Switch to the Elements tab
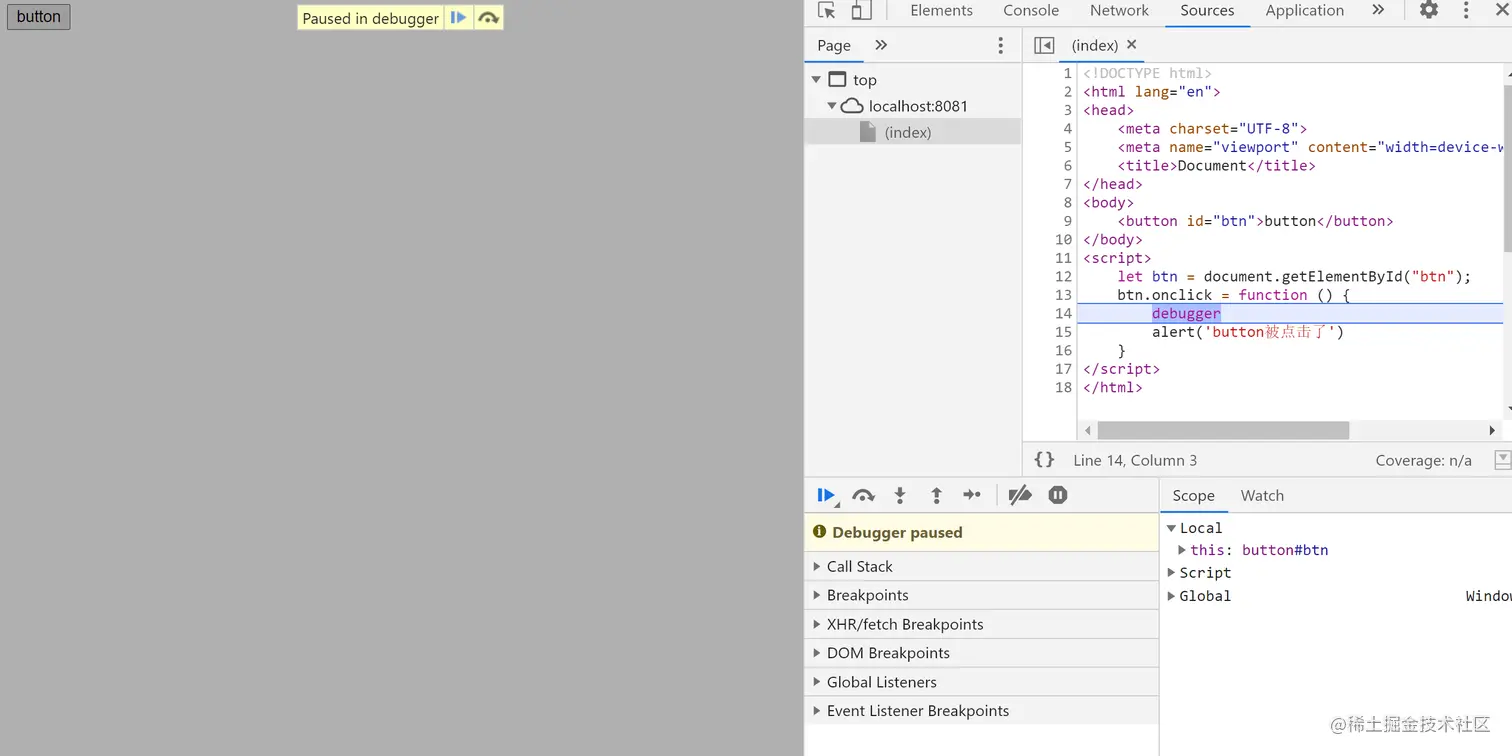Viewport: 1512px width, 756px height. tap(941, 10)
